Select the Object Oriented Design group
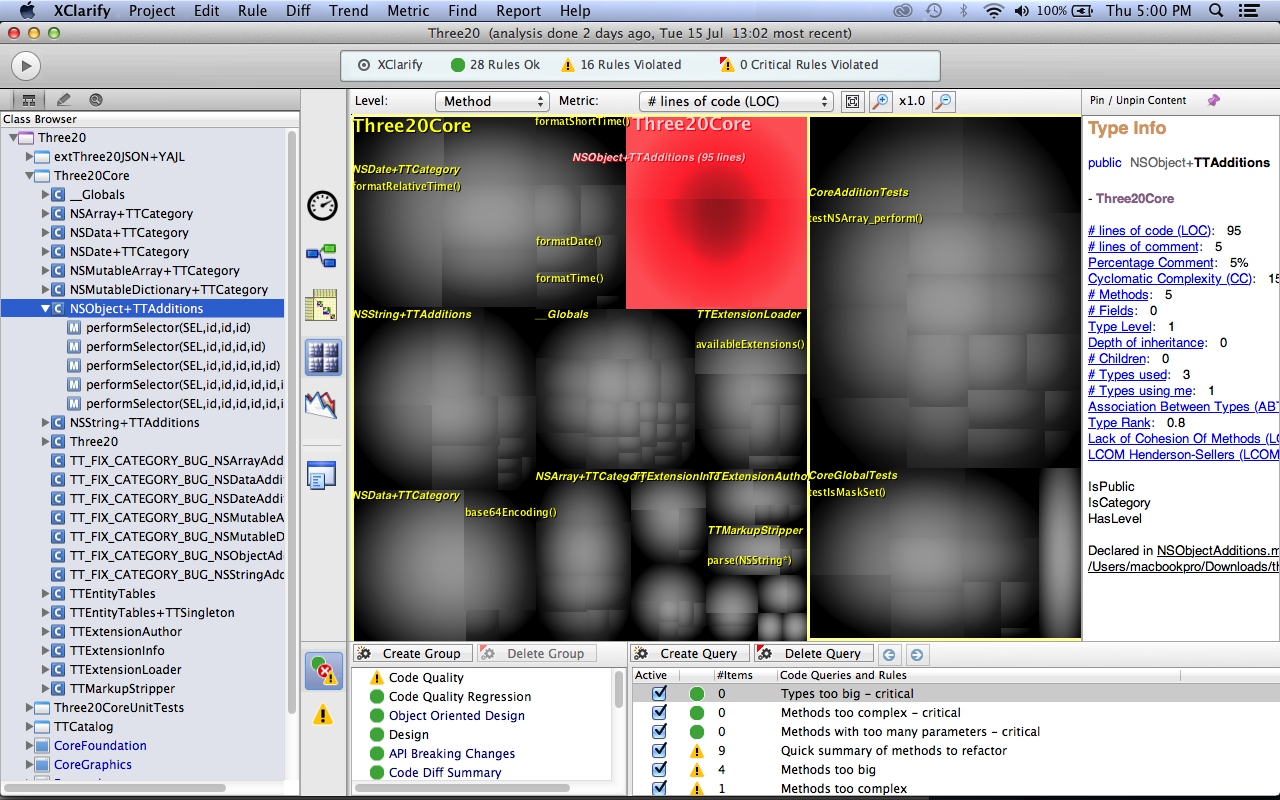Image resolution: width=1280 pixels, height=800 pixels. tap(457, 716)
